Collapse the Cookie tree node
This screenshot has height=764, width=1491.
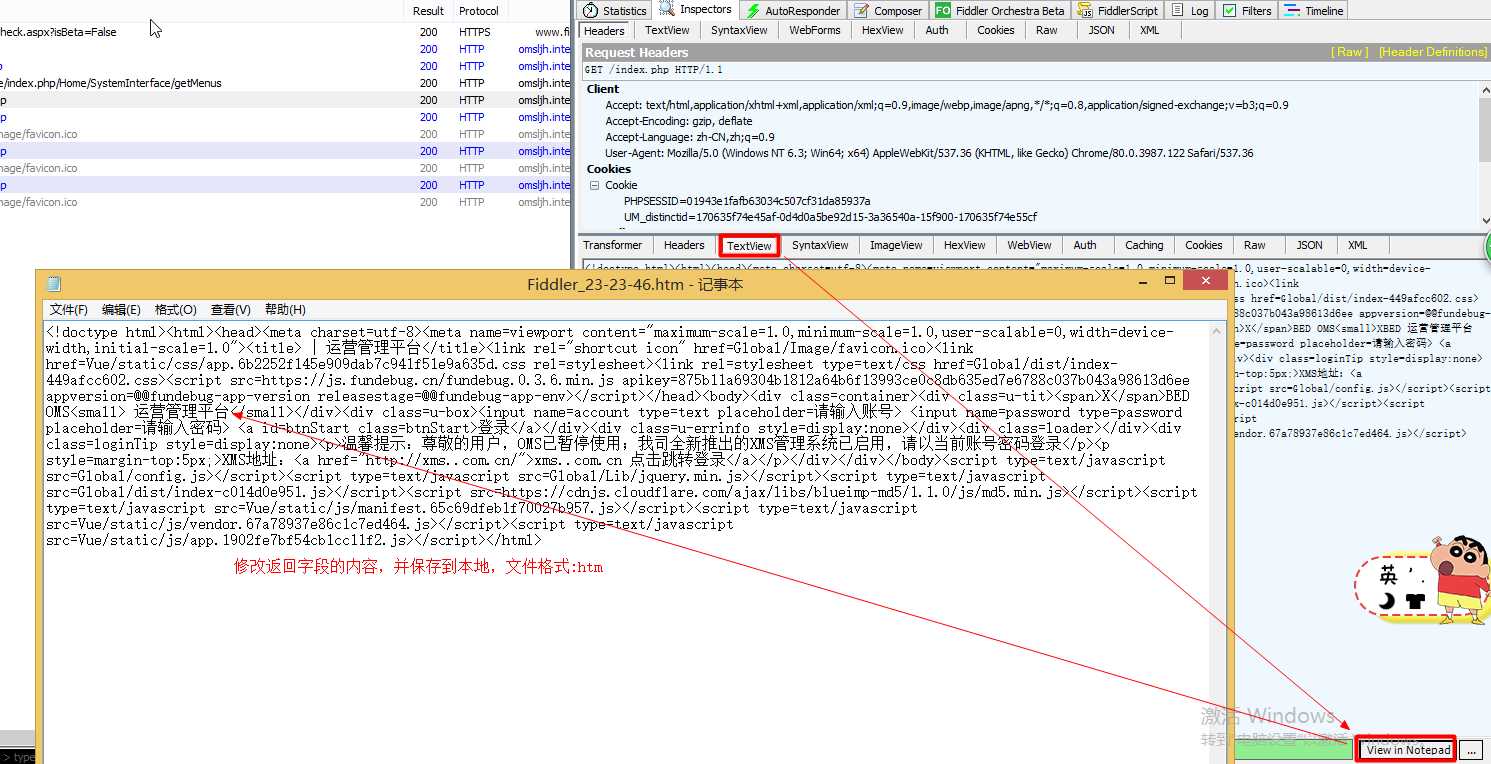tap(593, 185)
